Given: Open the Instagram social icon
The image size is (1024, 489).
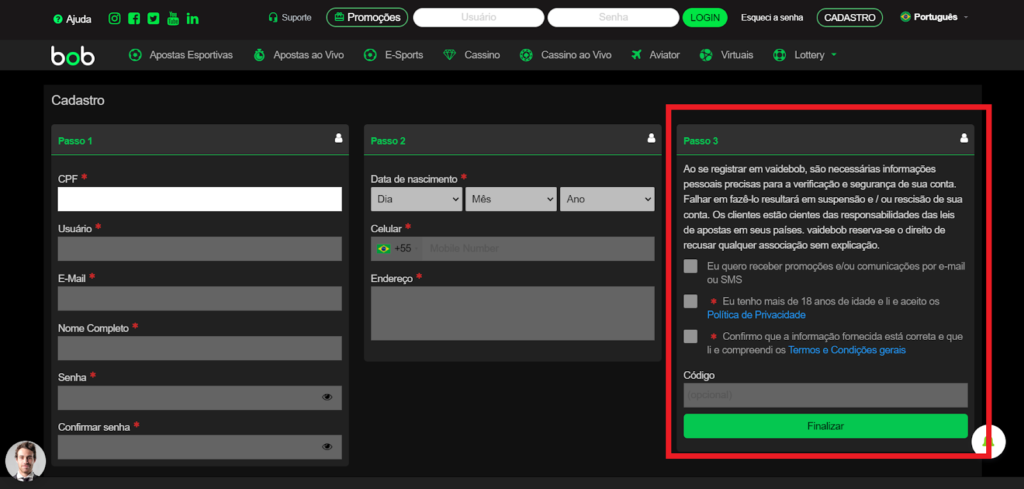Looking at the screenshot, I should point(115,18).
